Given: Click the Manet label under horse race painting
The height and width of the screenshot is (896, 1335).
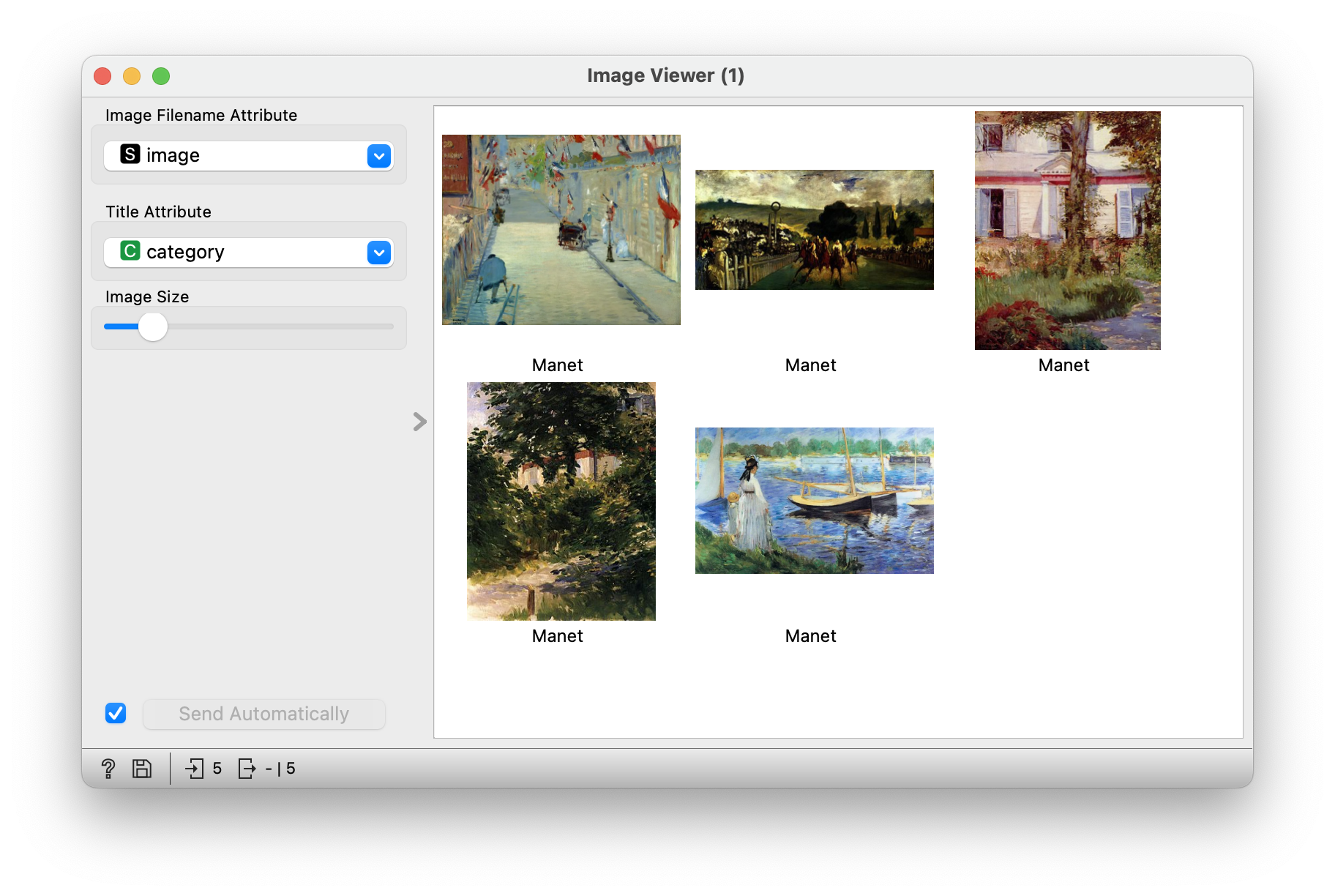Looking at the screenshot, I should (x=811, y=365).
